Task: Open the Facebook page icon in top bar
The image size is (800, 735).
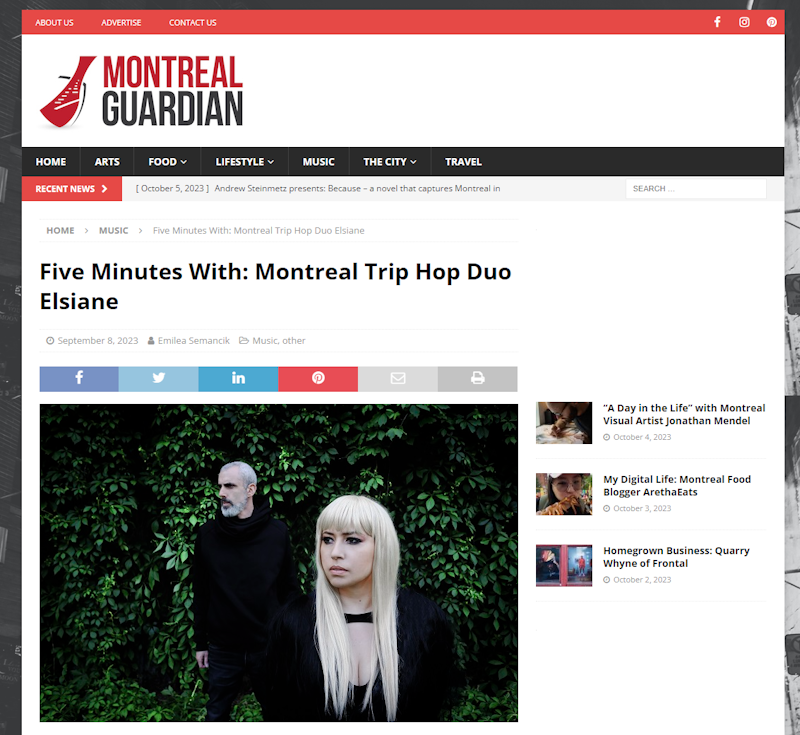Action: tap(717, 22)
